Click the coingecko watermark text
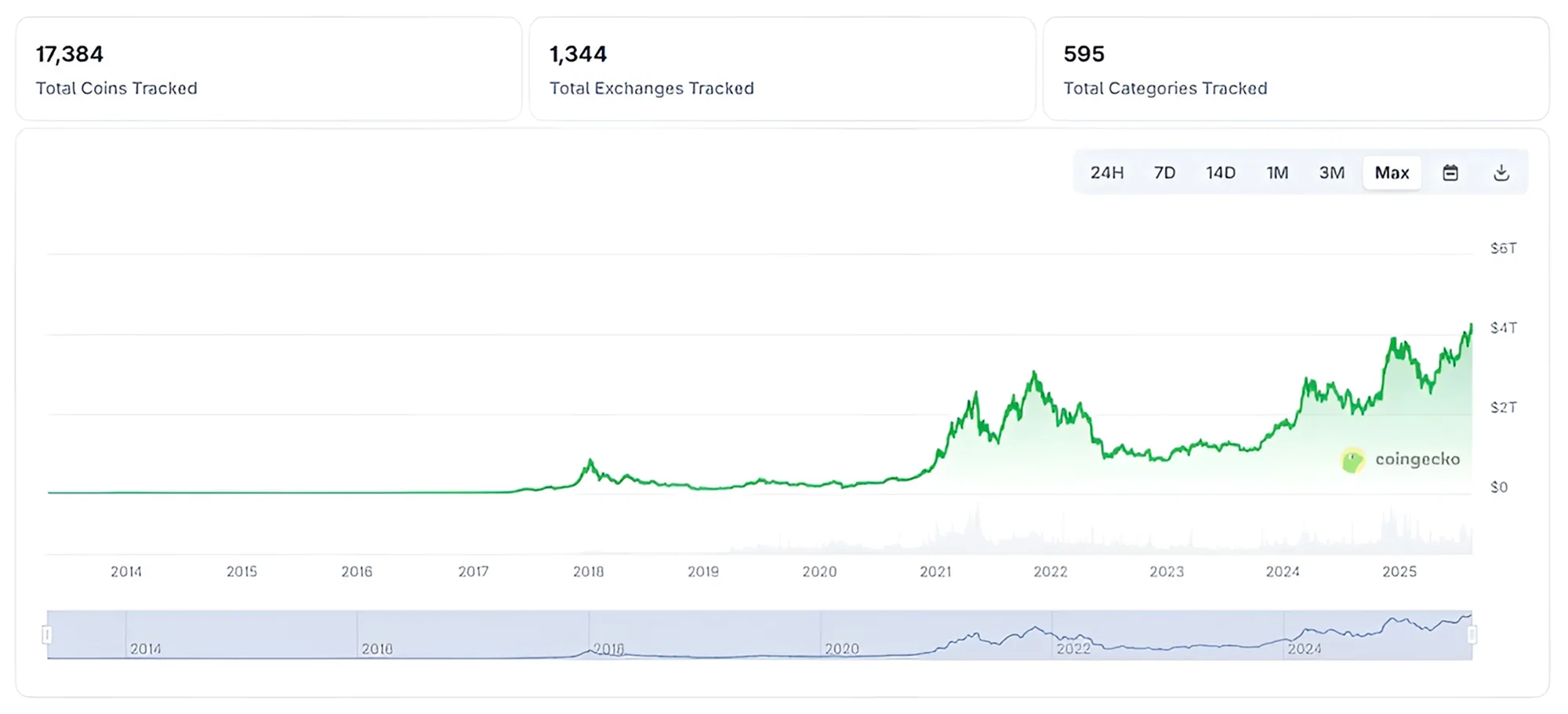The height and width of the screenshot is (714, 1568). tap(1417, 460)
